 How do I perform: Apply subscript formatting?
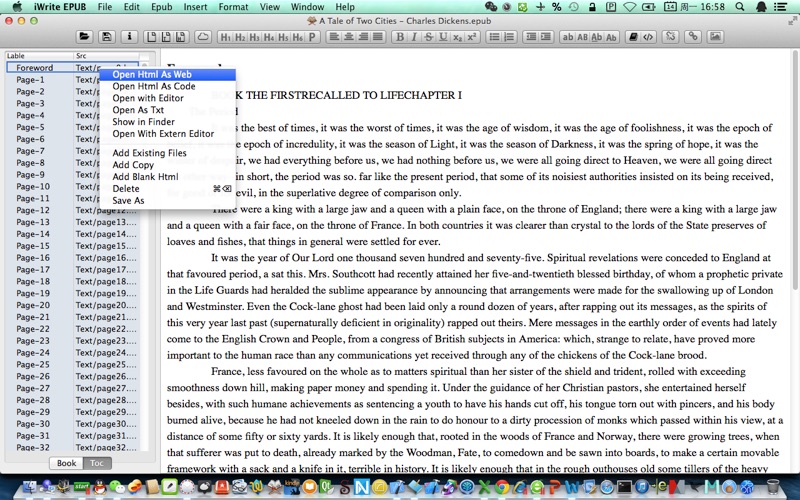coord(457,37)
